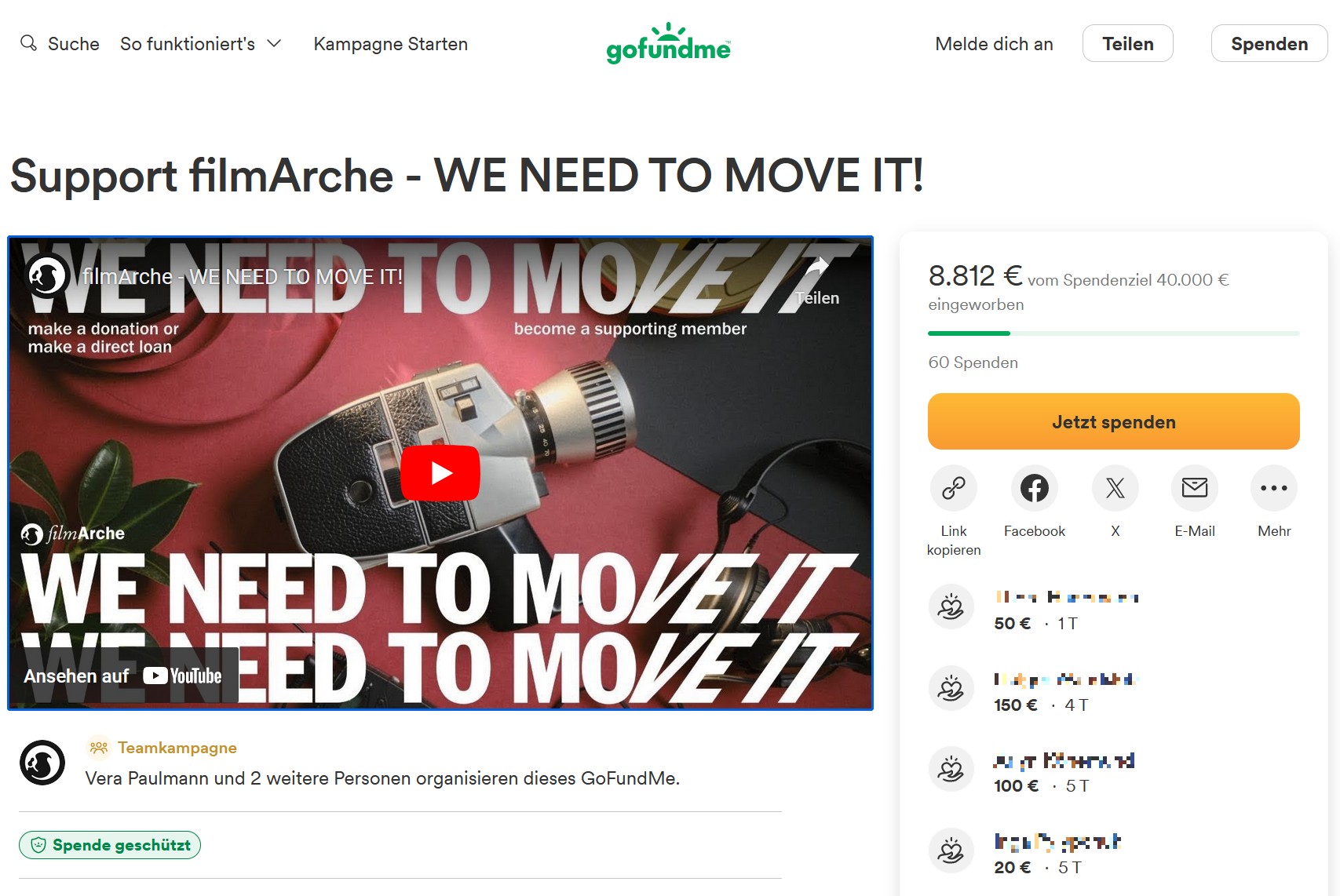Click the search magnifier icon
The width and height of the screenshot is (1340, 896).
[28, 43]
